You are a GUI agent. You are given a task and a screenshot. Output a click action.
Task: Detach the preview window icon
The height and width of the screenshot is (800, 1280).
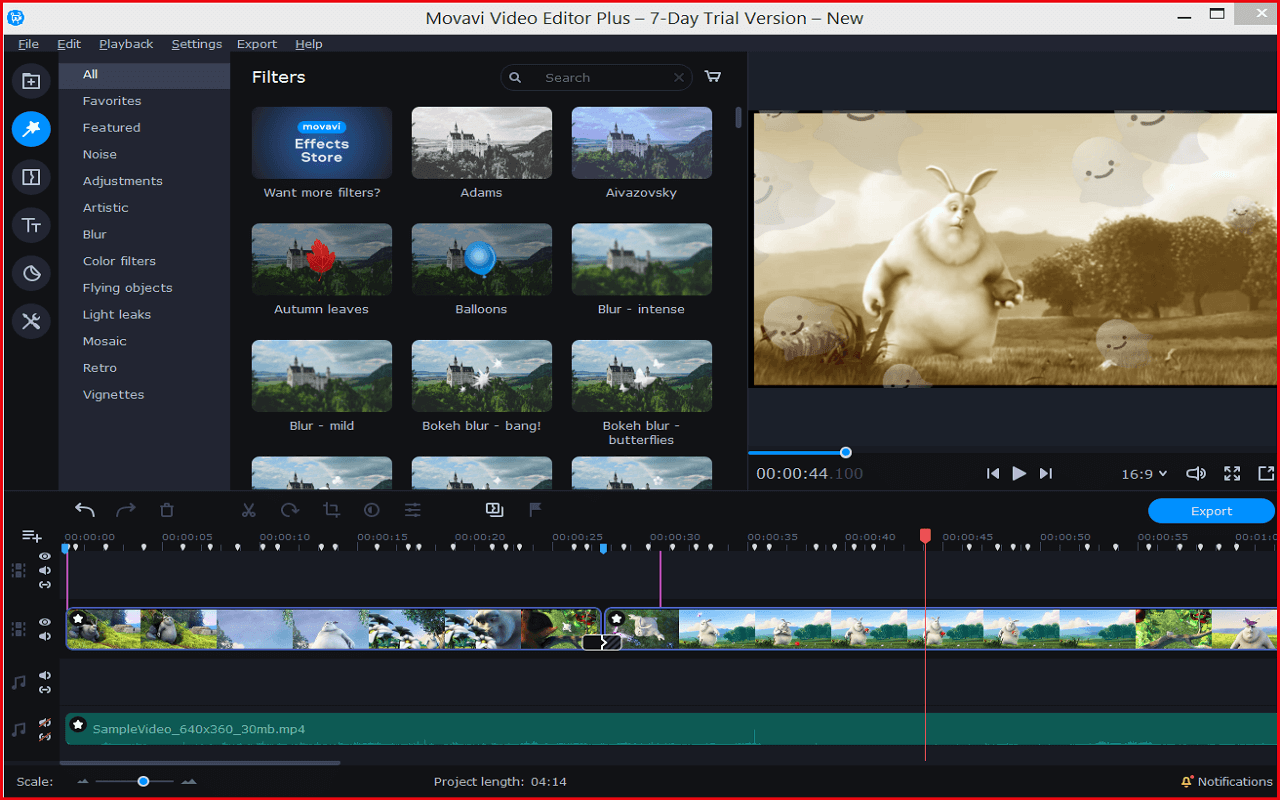click(x=1266, y=474)
